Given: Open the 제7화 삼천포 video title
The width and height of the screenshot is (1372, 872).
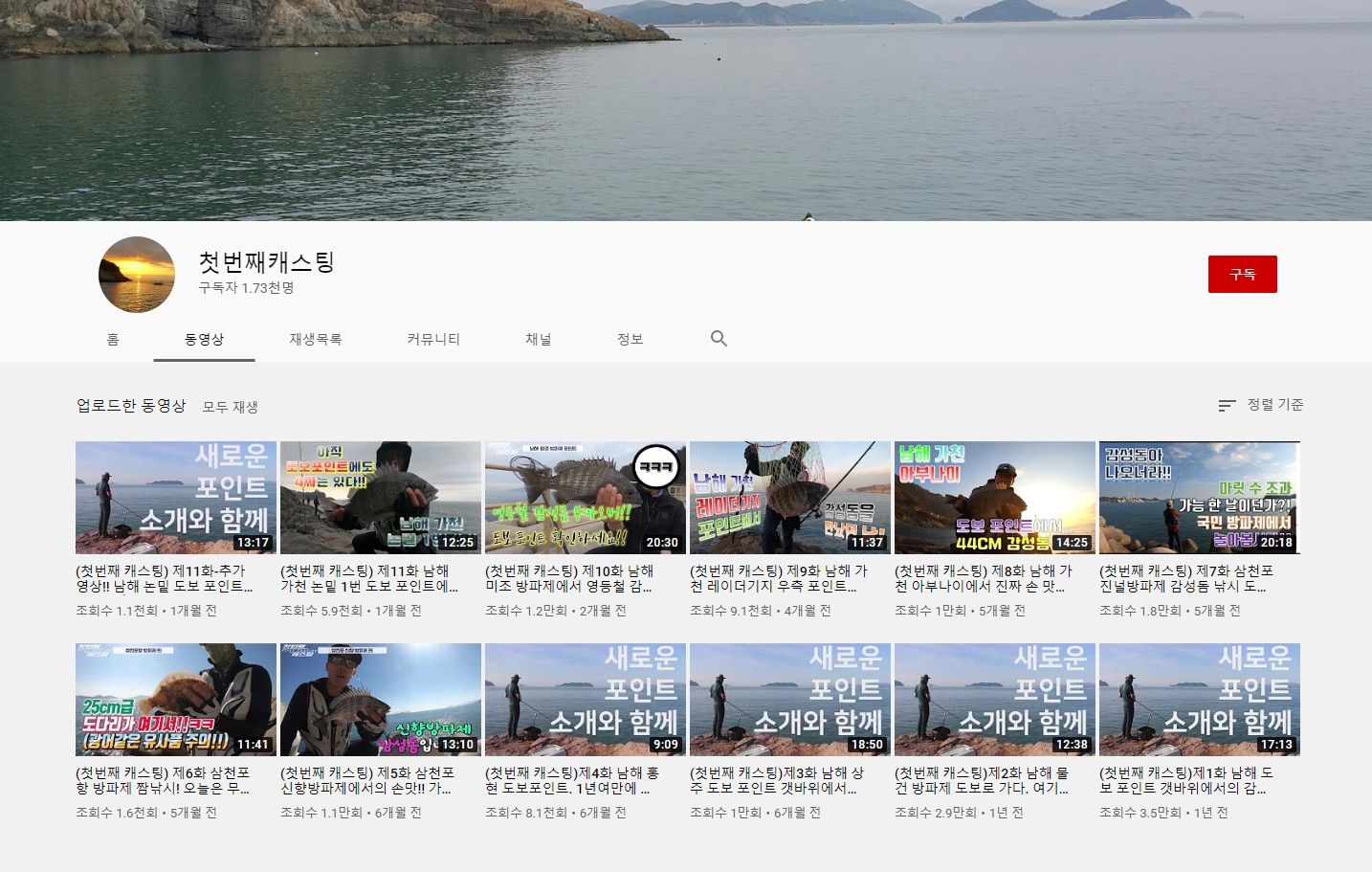Looking at the screenshot, I should pyautogui.click(x=1186, y=578).
